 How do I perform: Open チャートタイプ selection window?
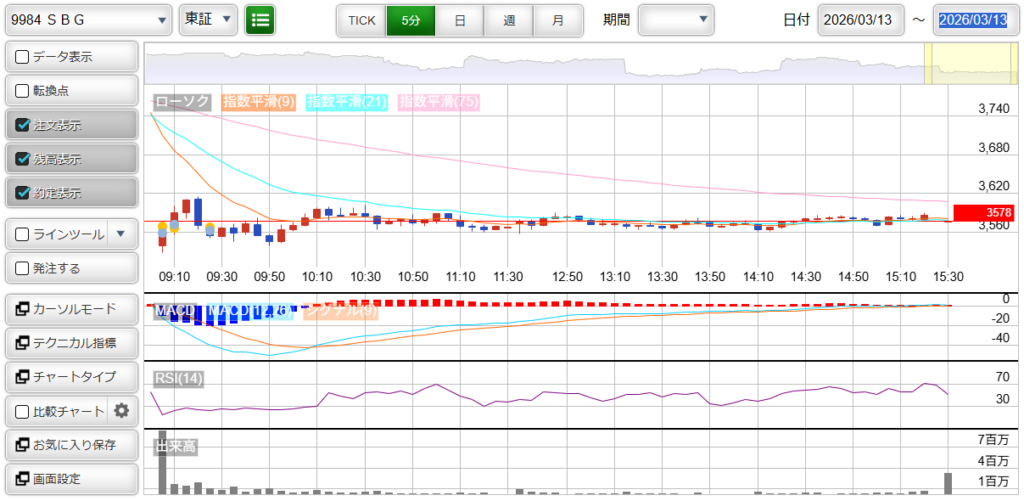coord(70,377)
